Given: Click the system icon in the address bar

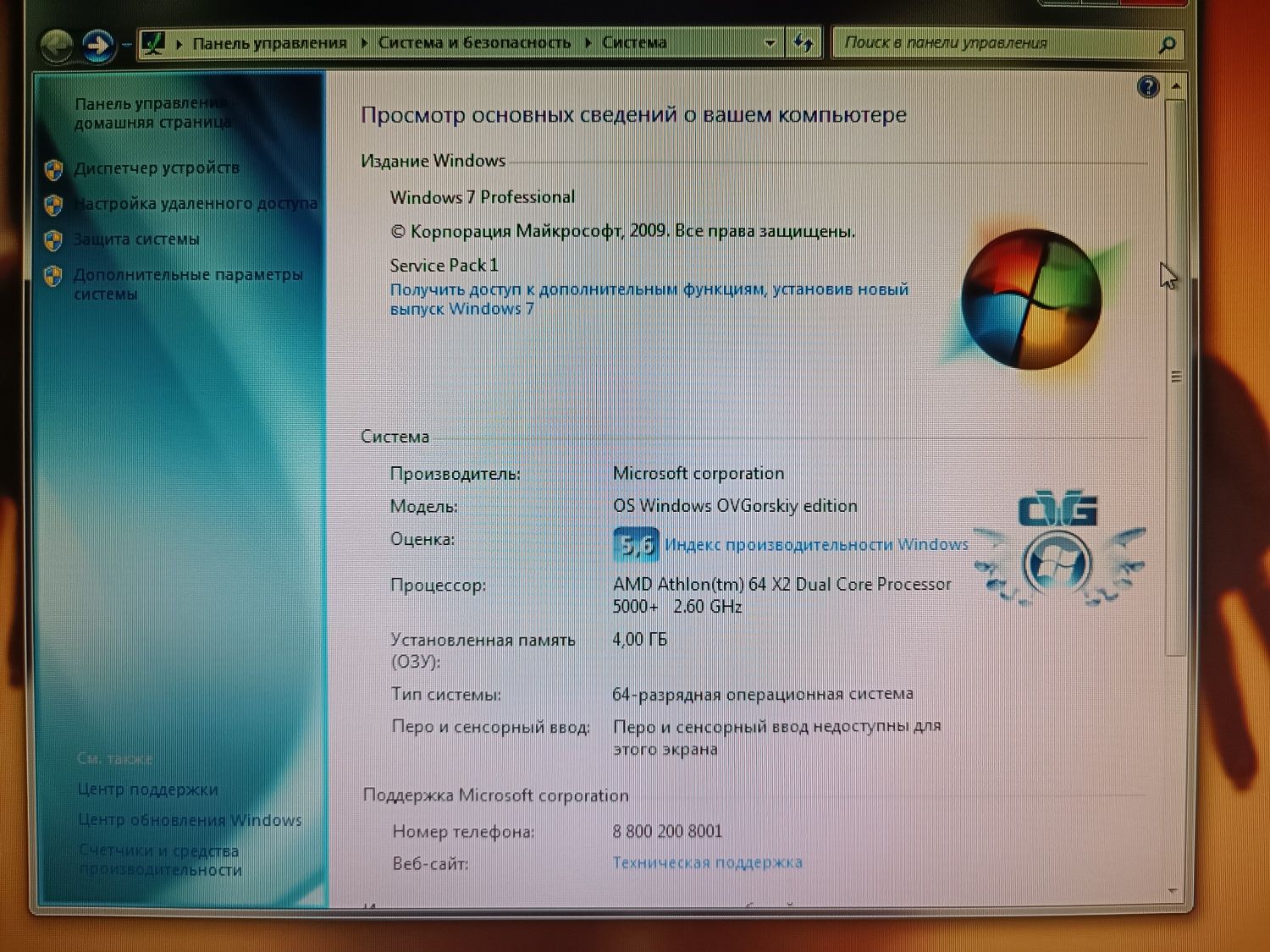Looking at the screenshot, I should (153, 43).
